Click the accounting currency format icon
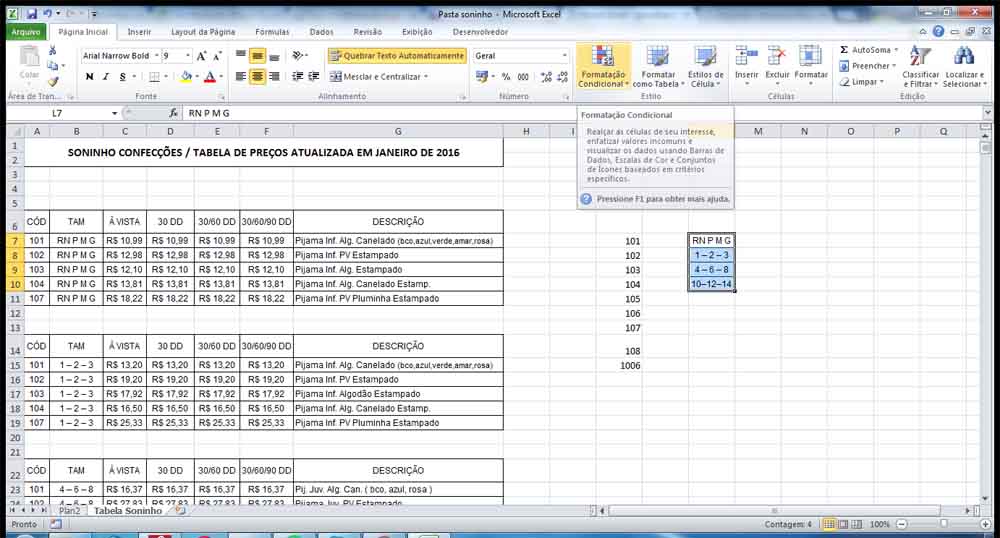This screenshot has height=538, width=1000. pos(482,76)
